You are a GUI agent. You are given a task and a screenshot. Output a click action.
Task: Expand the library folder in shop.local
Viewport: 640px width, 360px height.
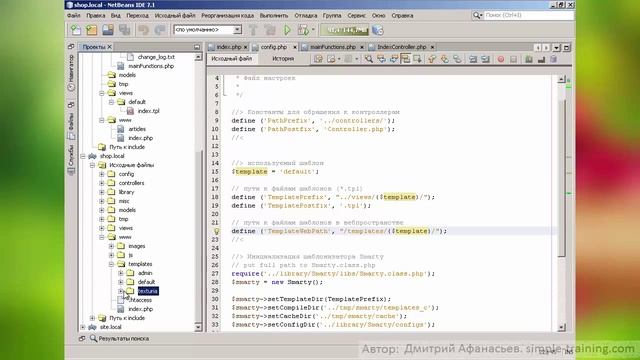click(102, 192)
